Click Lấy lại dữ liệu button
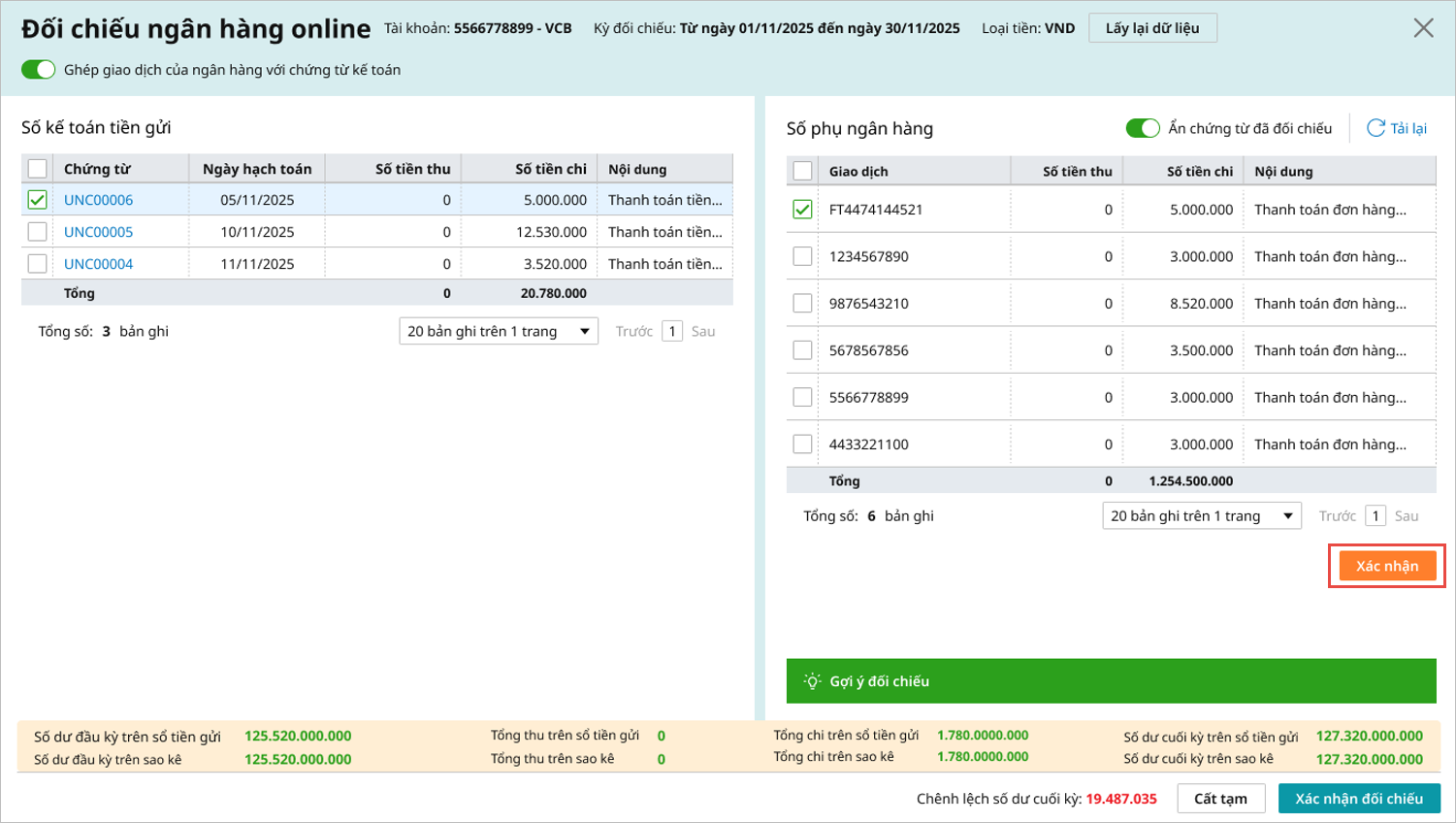Screen dimensions: 1456x823 pyautogui.click(x=1151, y=28)
